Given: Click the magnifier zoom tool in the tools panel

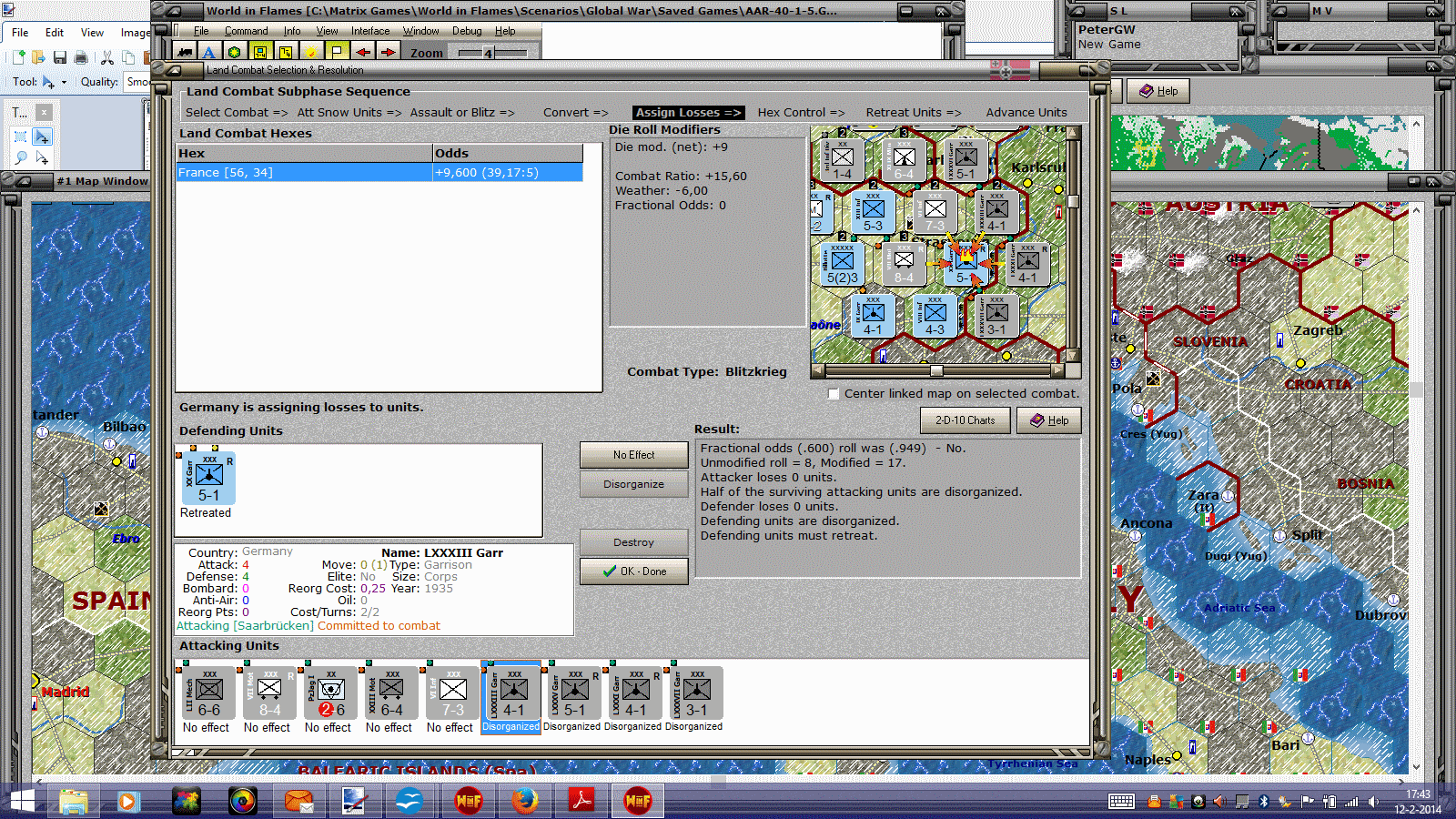Looking at the screenshot, I should pos(21,157).
